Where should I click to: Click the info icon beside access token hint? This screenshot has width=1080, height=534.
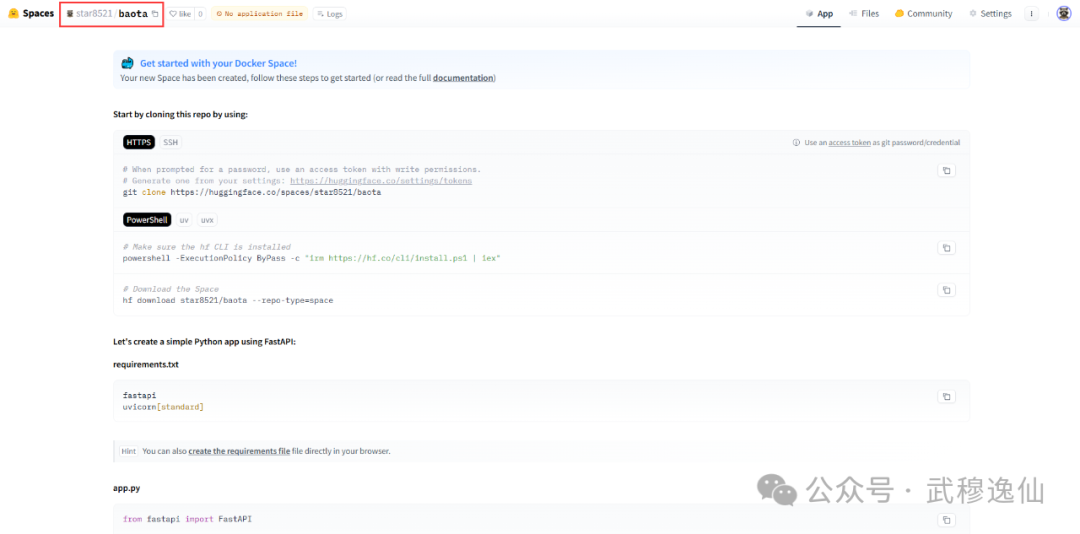[796, 143]
